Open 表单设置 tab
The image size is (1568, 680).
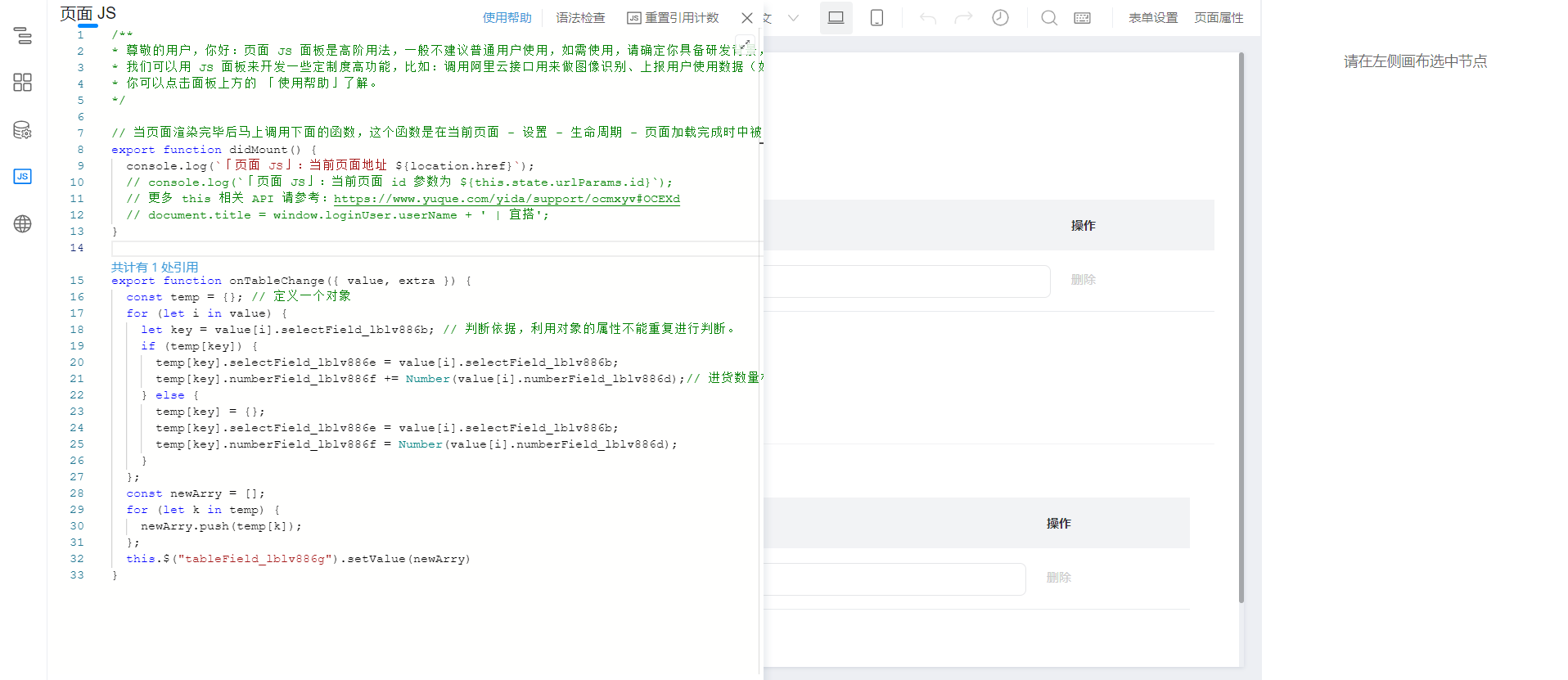[1153, 18]
